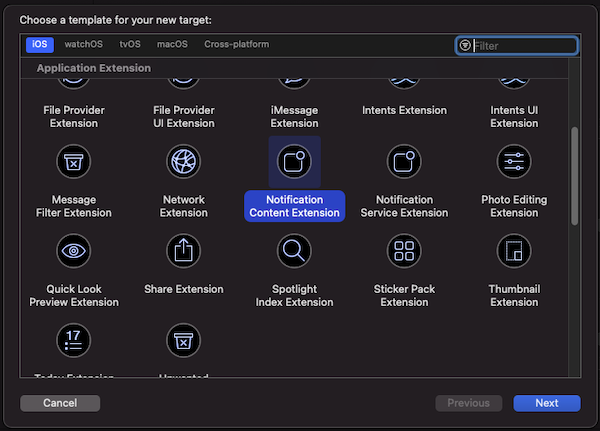This screenshot has width=600, height=431.
Task: Choose the Spotlight Index magnifier icon
Action: pyautogui.click(x=294, y=251)
